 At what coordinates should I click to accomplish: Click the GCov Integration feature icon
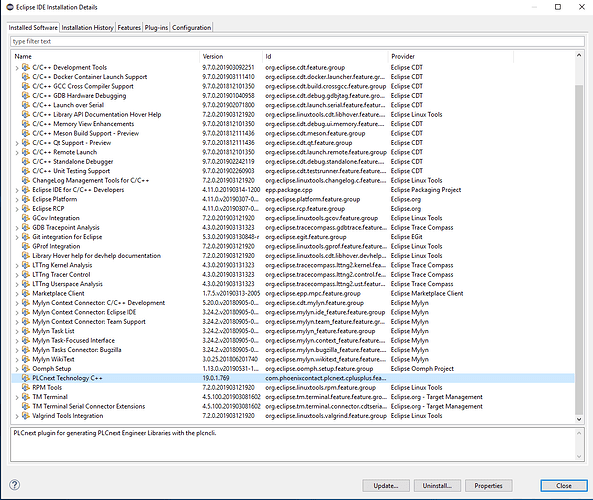point(26,218)
